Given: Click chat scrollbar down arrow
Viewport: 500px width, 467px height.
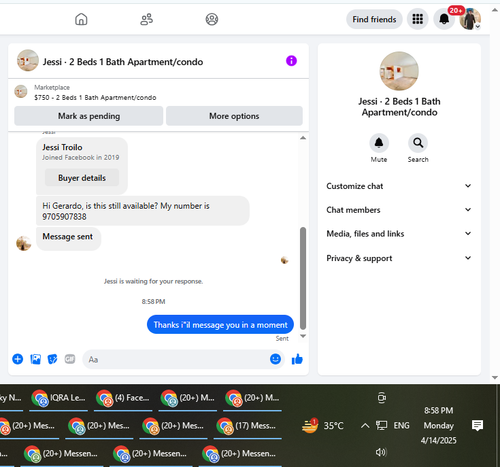Looking at the screenshot, I should [x=303, y=336].
